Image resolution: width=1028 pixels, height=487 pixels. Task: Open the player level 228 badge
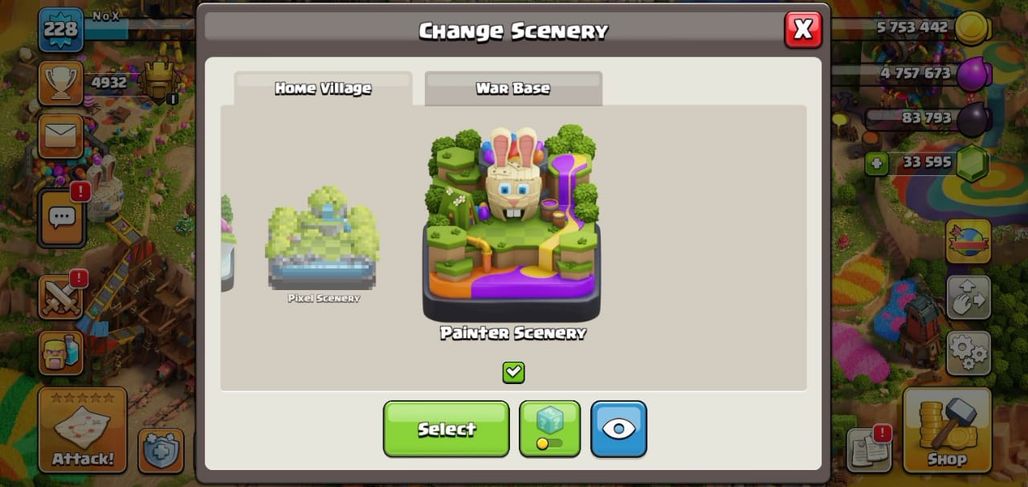[x=61, y=29]
